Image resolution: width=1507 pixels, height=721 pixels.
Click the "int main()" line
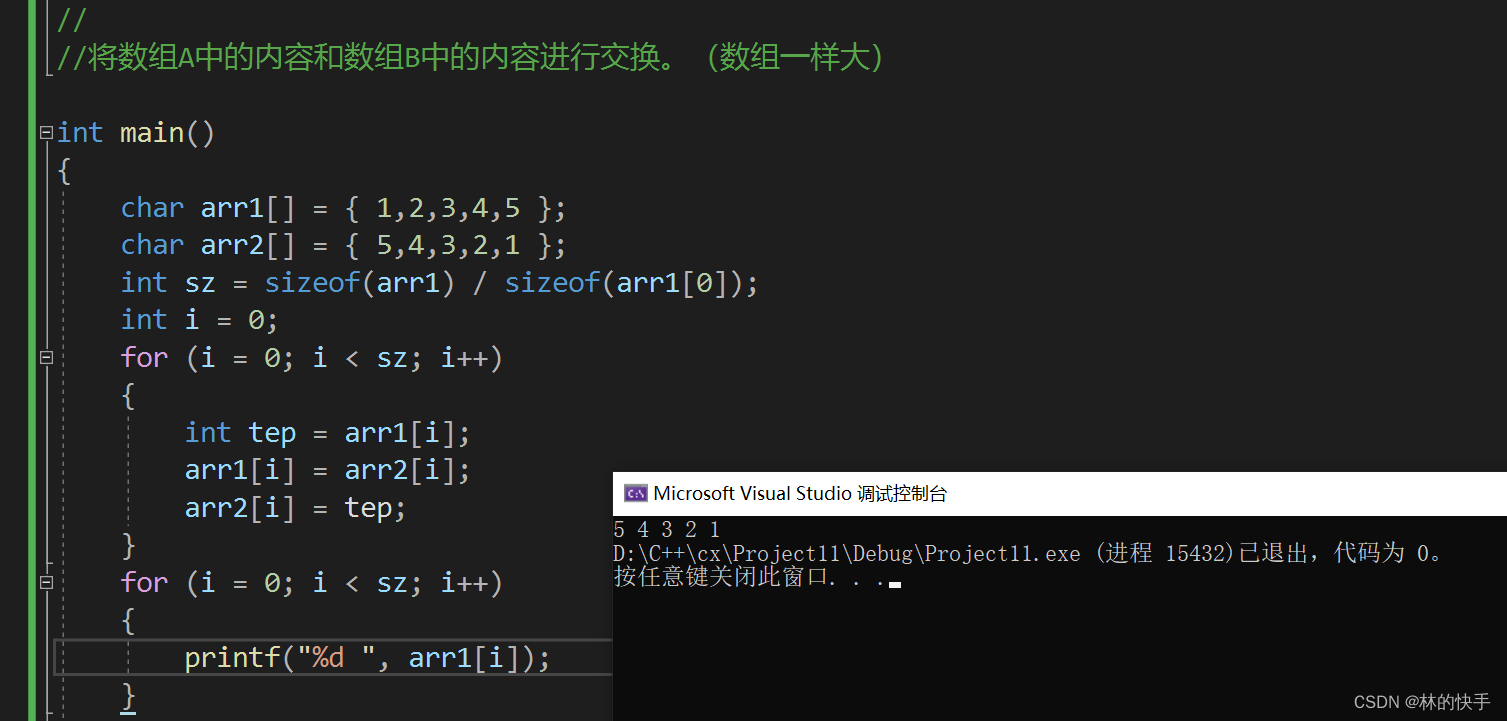(136, 133)
